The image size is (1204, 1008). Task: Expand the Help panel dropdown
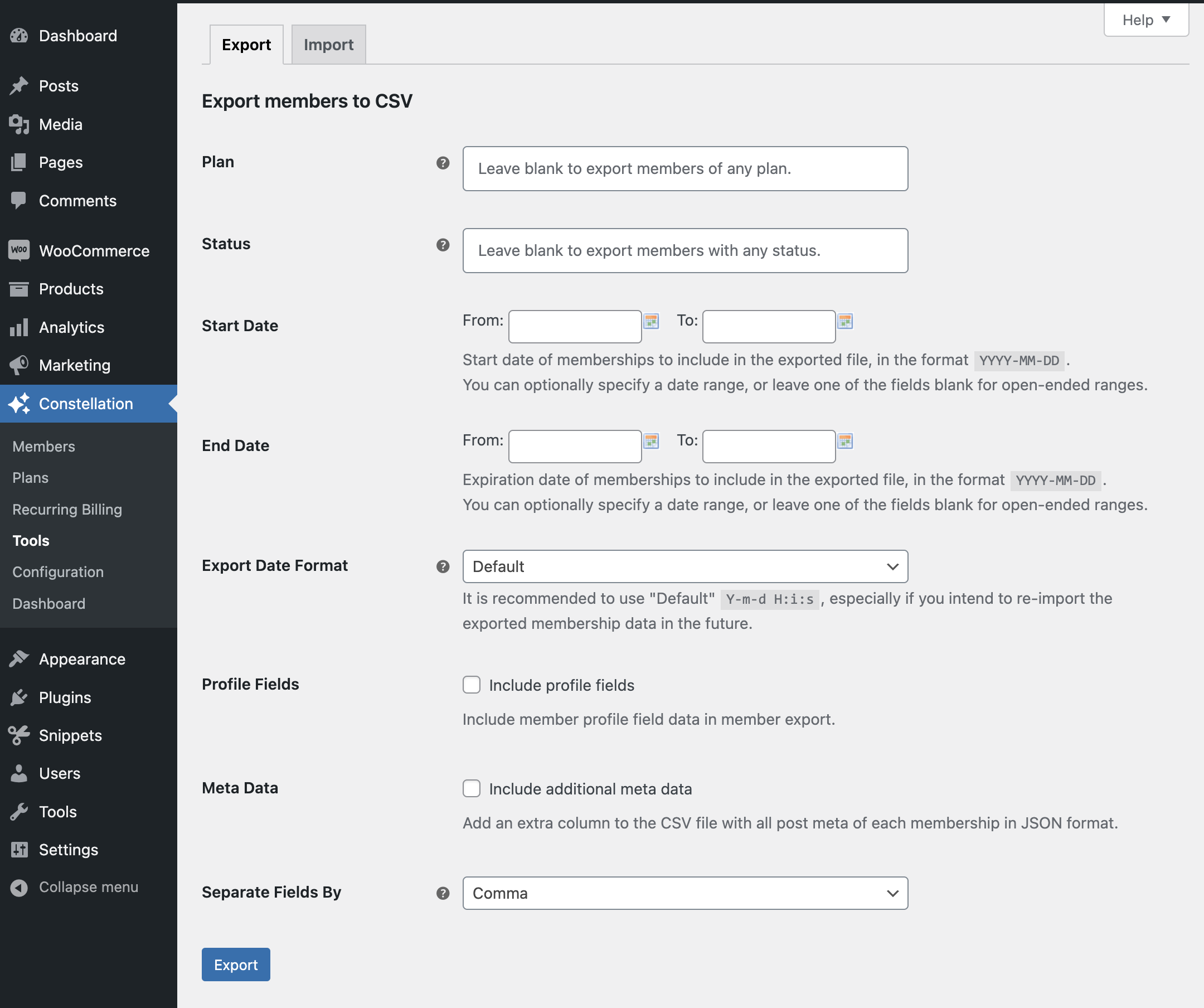pos(1146,20)
